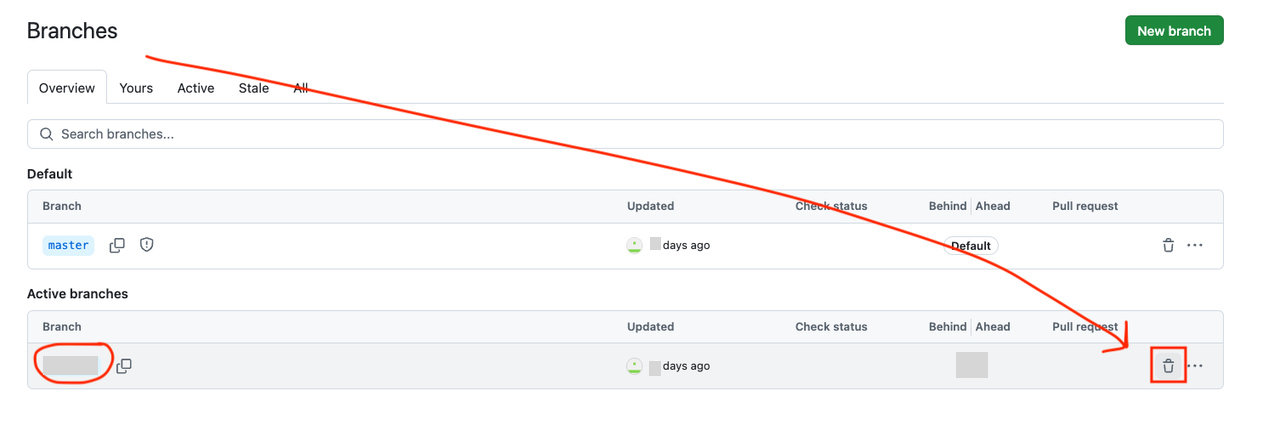The height and width of the screenshot is (425, 1280).
Task: Copy the master branch name
Action: tap(117, 245)
